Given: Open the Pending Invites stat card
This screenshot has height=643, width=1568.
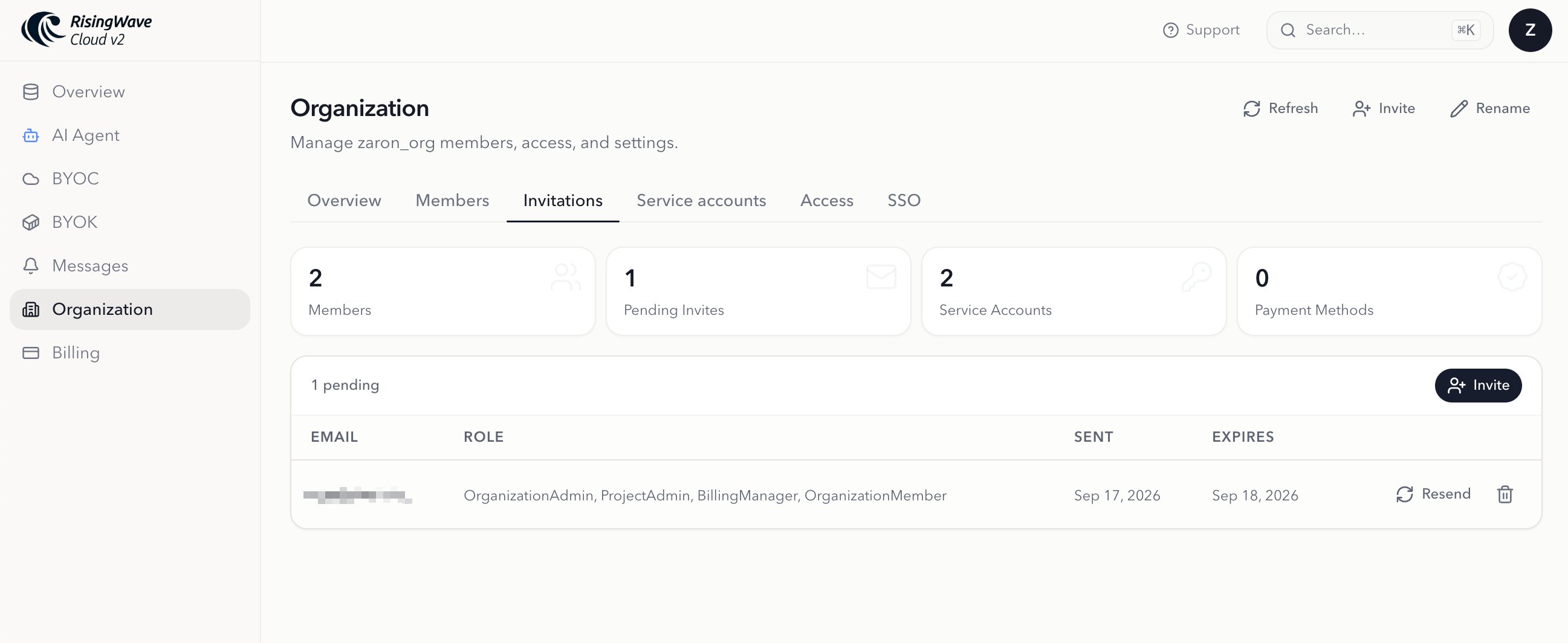Looking at the screenshot, I should [758, 291].
